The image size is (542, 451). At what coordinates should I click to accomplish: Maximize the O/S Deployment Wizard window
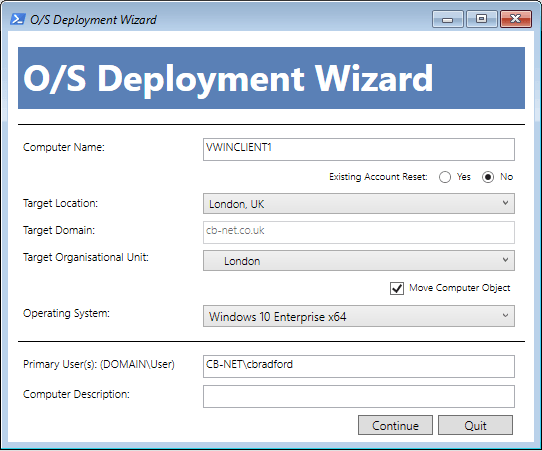click(482, 19)
